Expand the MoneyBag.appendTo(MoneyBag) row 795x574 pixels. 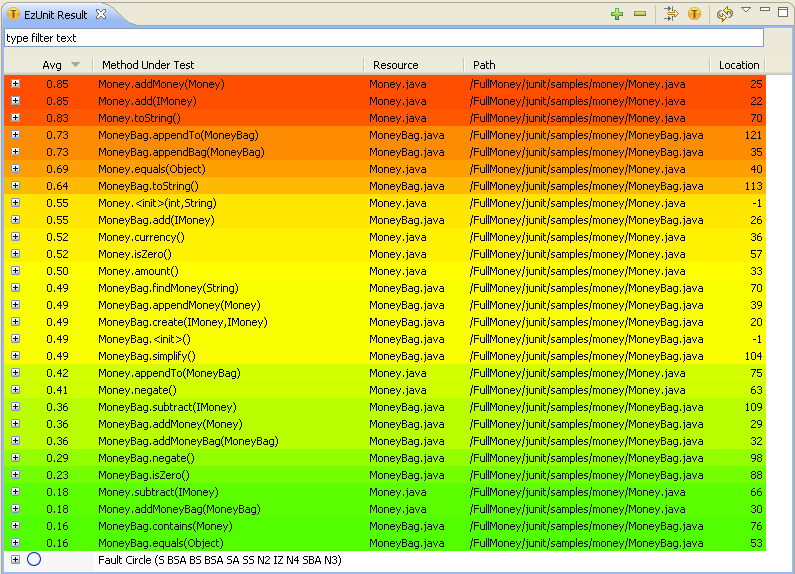click(x=16, y=135)
